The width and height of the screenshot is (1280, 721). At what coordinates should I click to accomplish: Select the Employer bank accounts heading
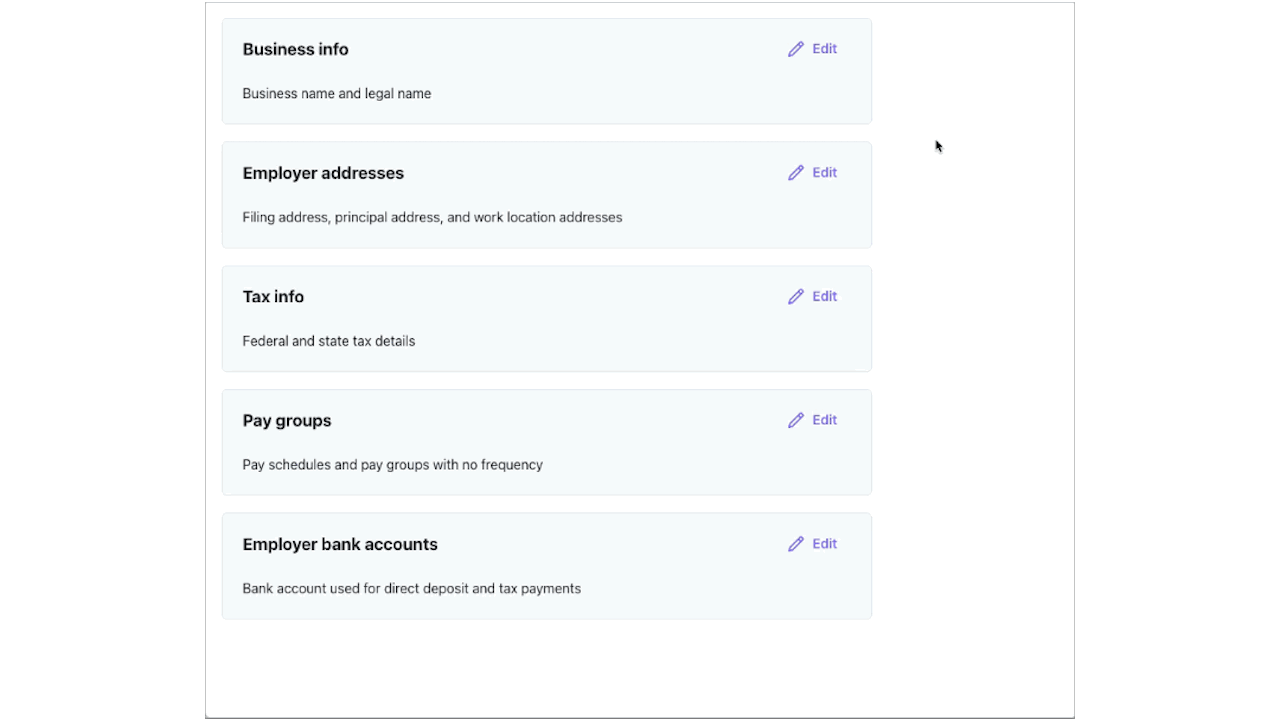tap(340, 545)
